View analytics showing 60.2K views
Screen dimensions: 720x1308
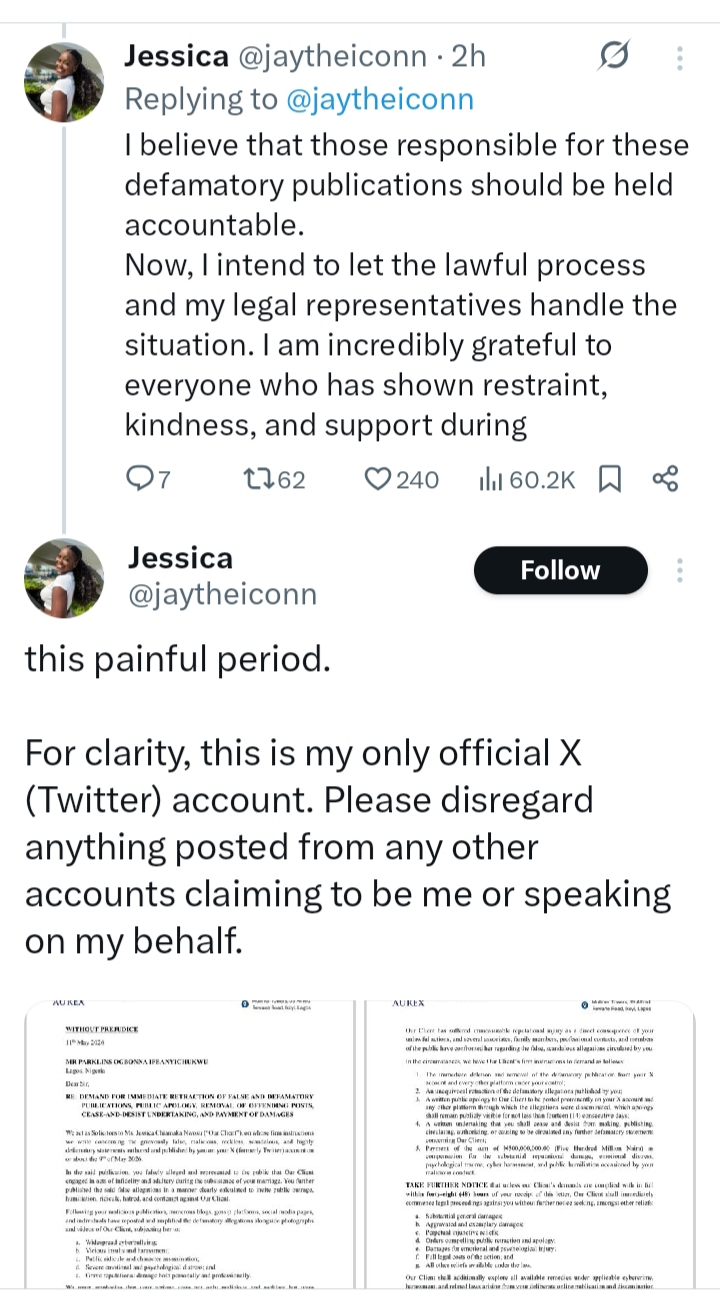tap(527, 480)
